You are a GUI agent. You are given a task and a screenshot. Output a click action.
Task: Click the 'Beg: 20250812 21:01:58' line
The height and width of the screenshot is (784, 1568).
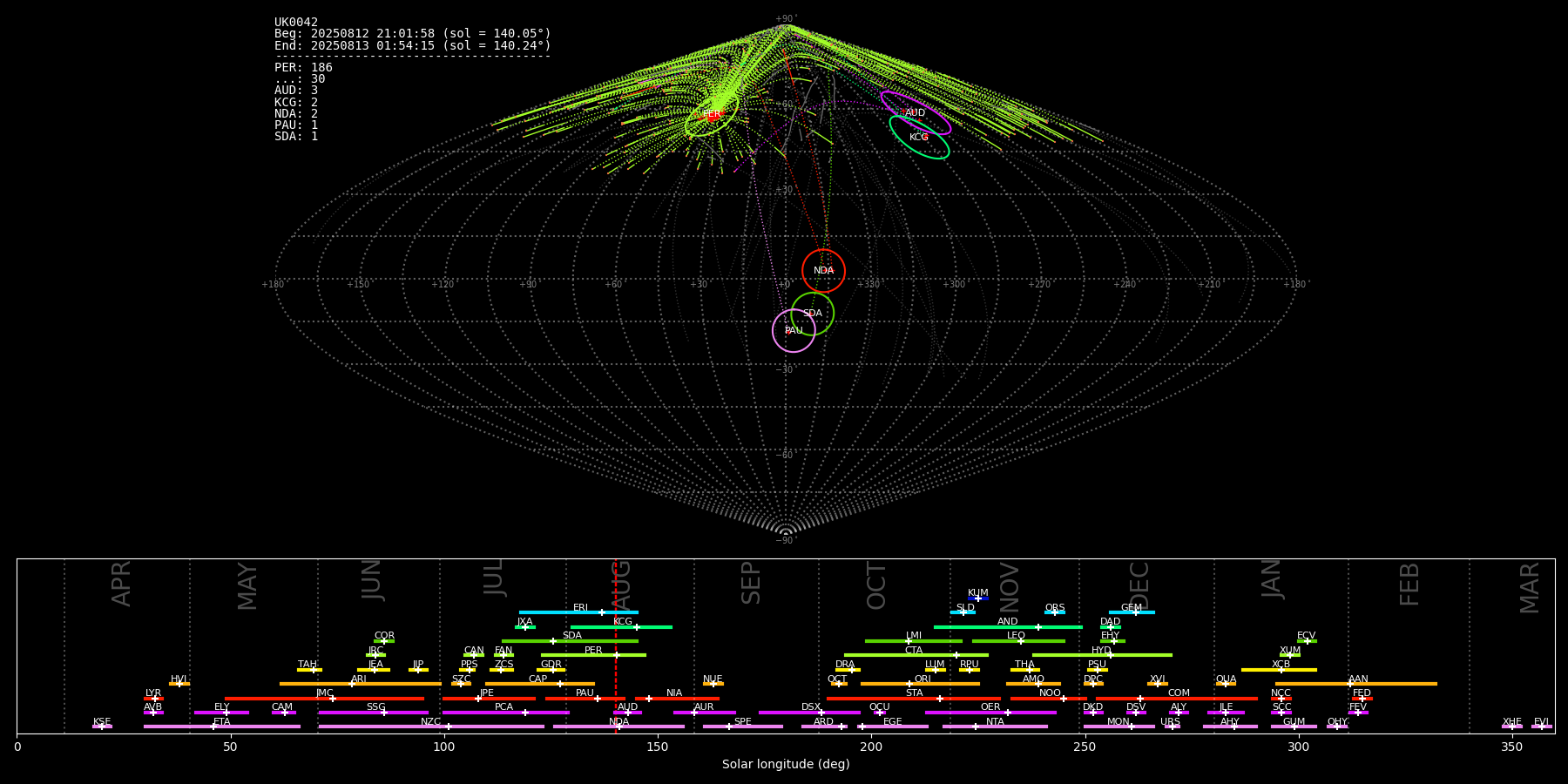click(413, 34)
